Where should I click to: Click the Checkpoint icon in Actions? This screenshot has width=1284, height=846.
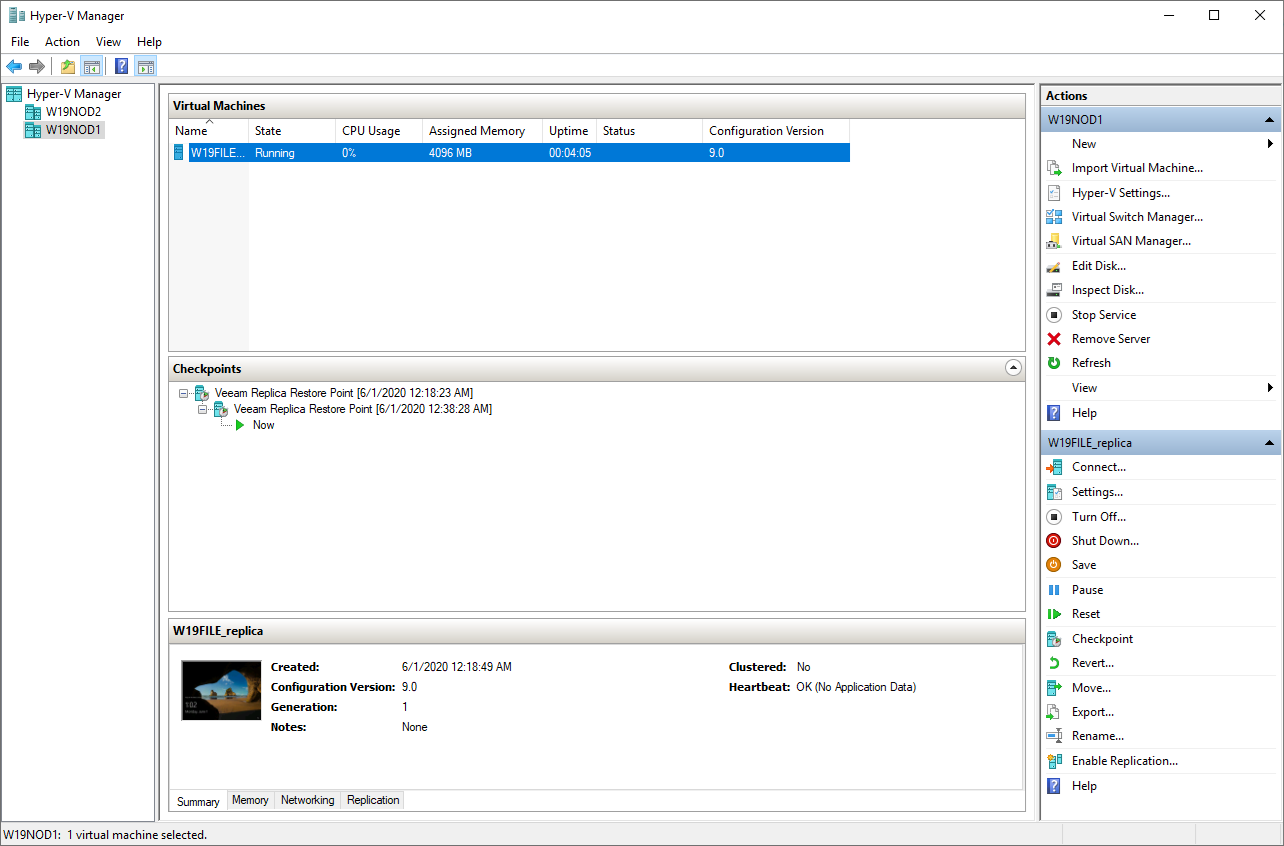tap(1053, 639)
